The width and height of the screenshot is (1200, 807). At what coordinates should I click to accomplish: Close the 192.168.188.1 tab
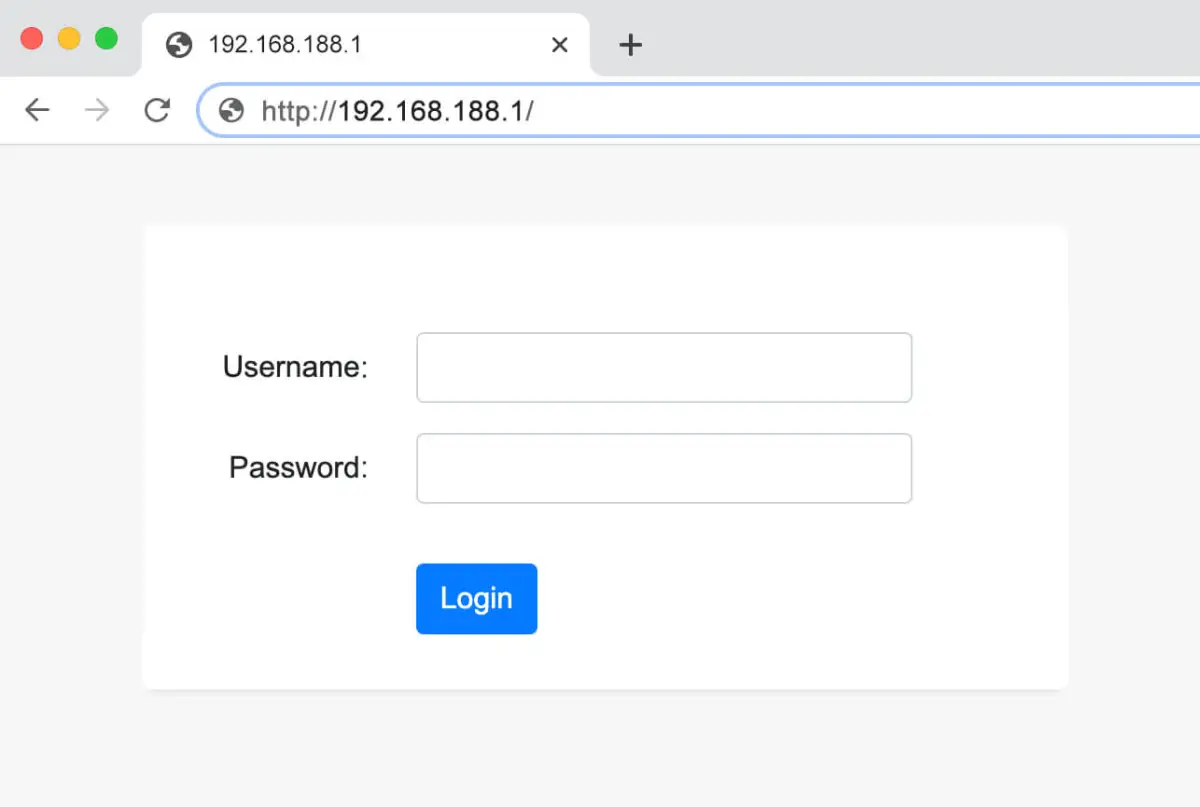click(x=560, y=45)
